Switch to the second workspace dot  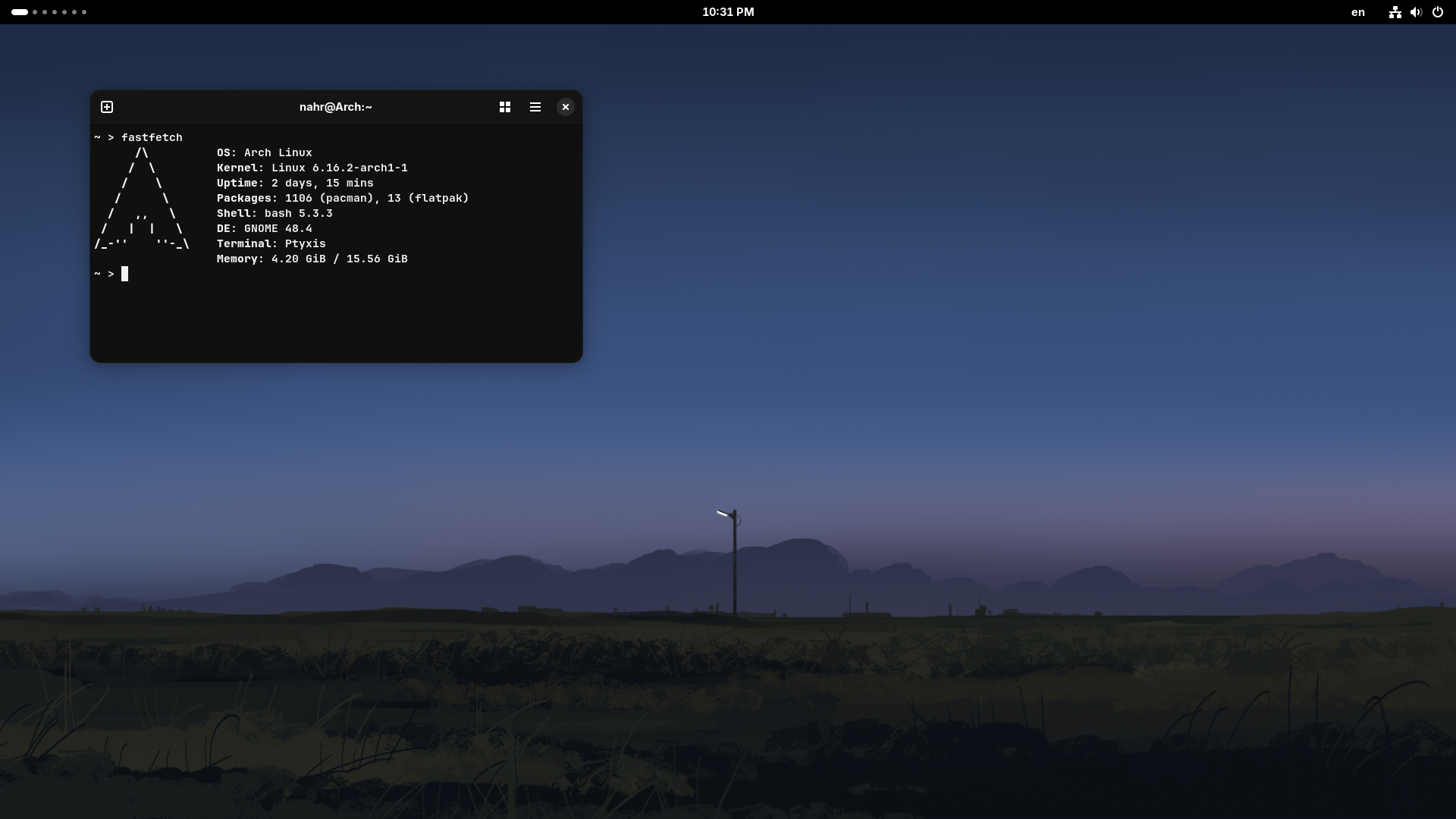click(x=35, y=12)
